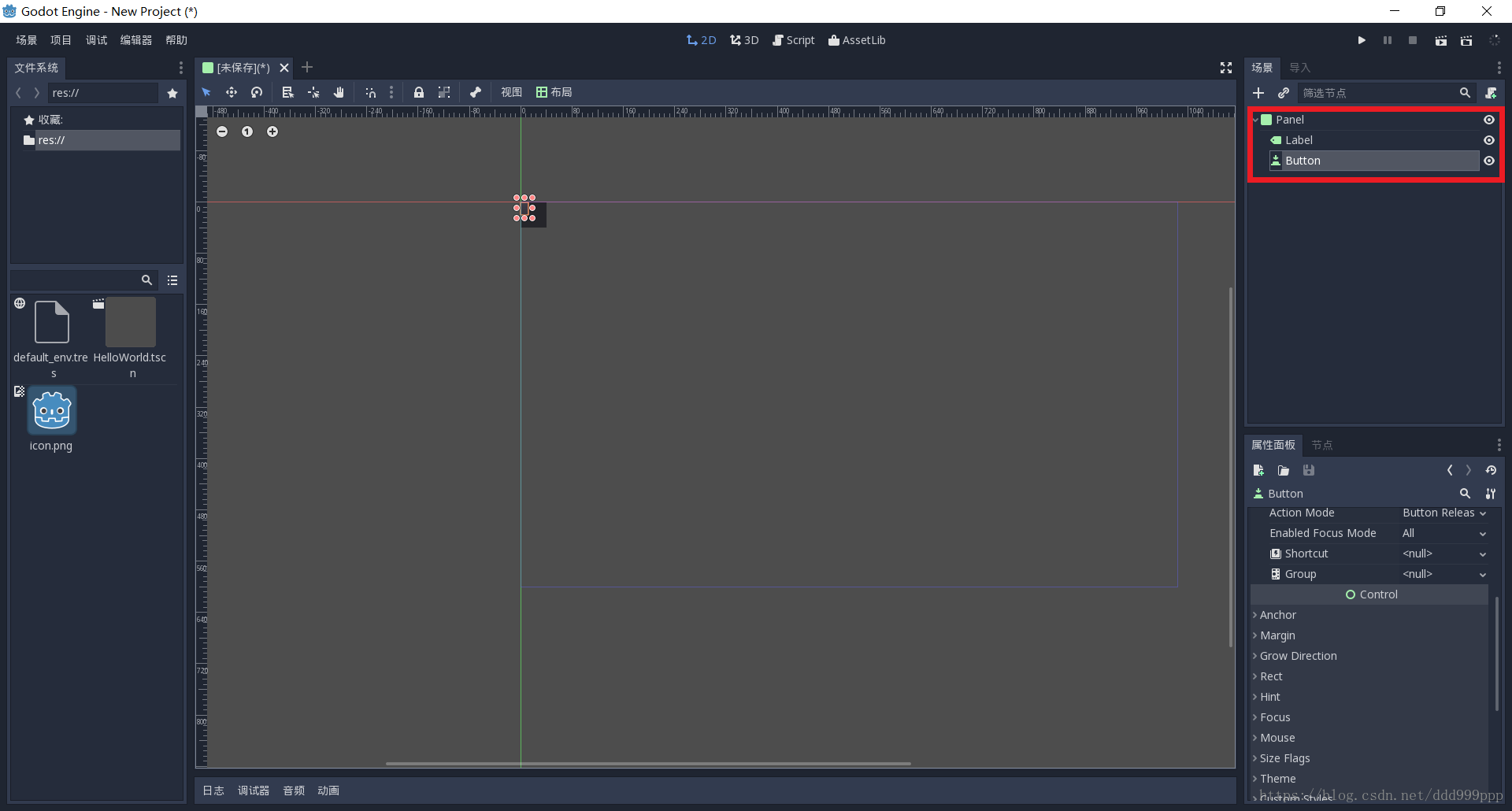Open the Script workspace

point(794,40)
